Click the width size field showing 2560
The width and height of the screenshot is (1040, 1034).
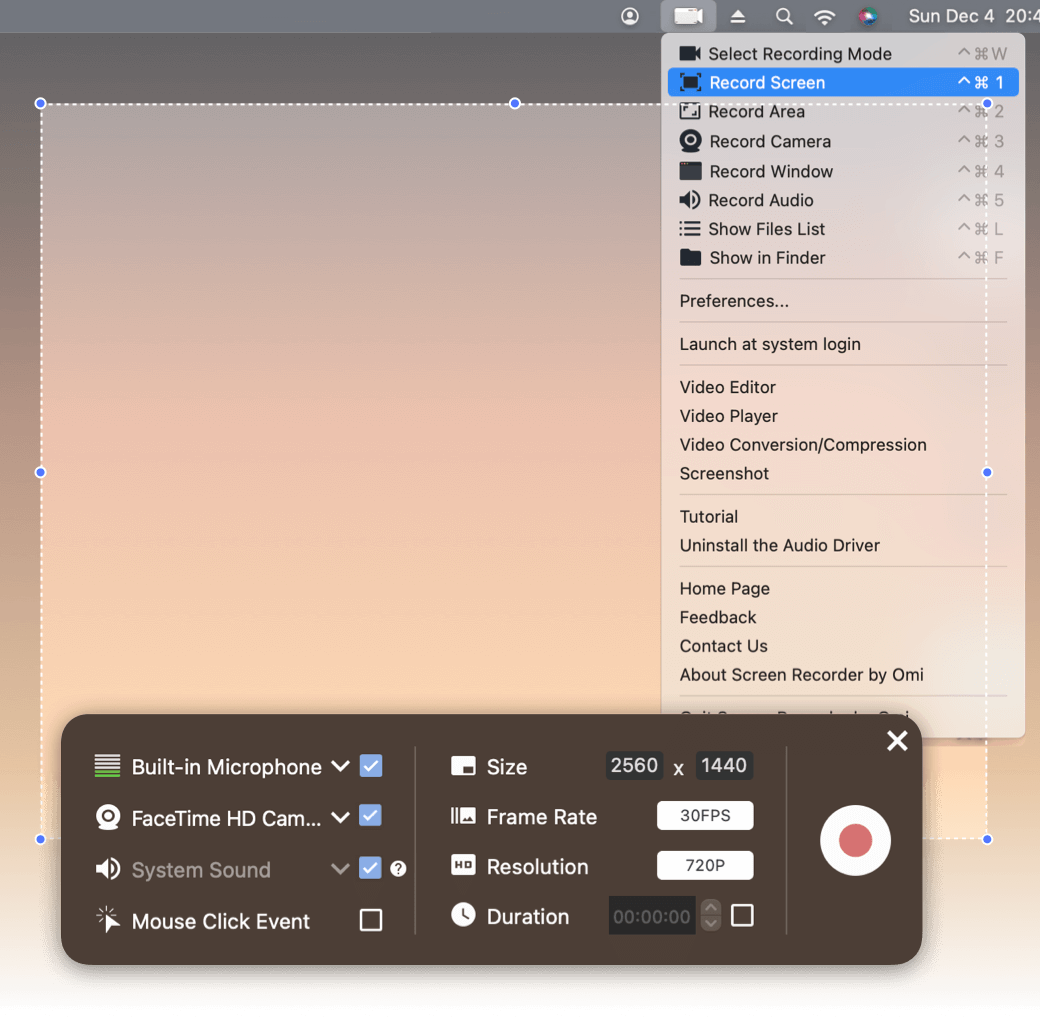coord(634,766)
